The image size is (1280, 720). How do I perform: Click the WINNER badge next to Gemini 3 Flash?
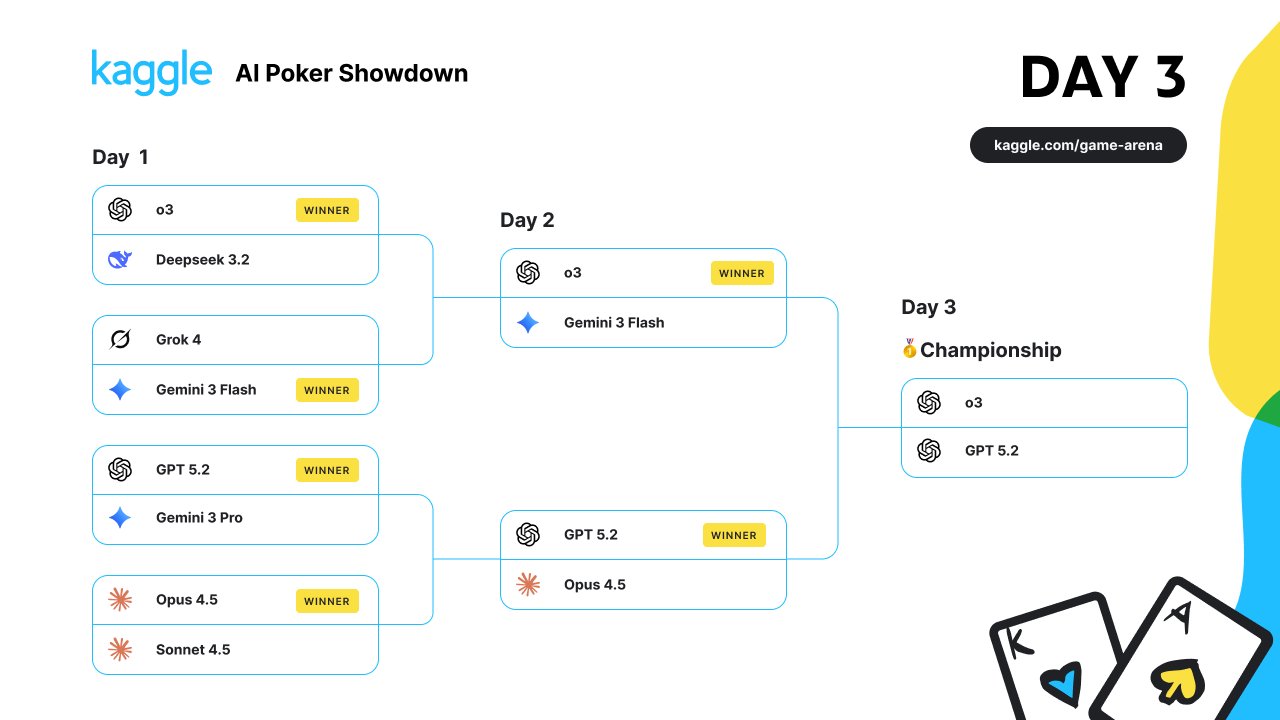(327, 390)
